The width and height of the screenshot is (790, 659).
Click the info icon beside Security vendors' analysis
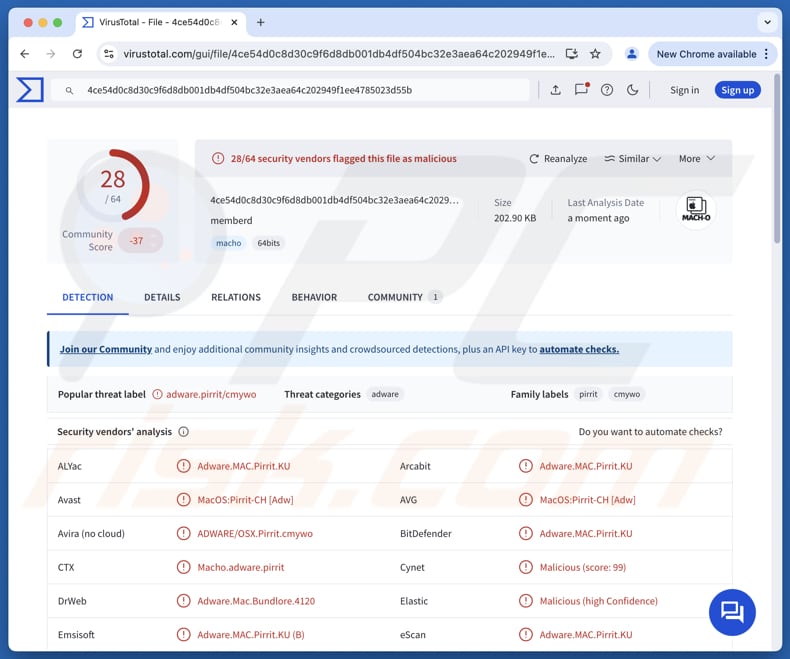point(183,432)
